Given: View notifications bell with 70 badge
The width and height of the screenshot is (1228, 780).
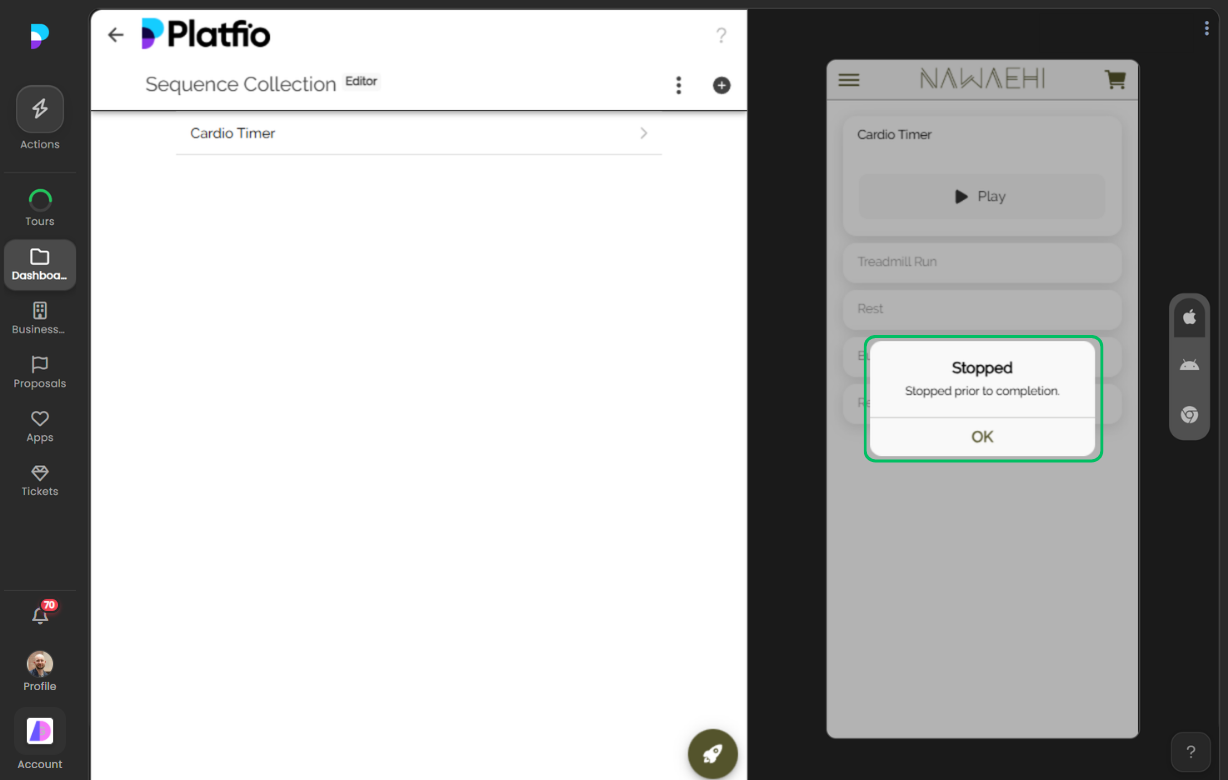Looking at the screenshot, I should click(x=40, y=616).
